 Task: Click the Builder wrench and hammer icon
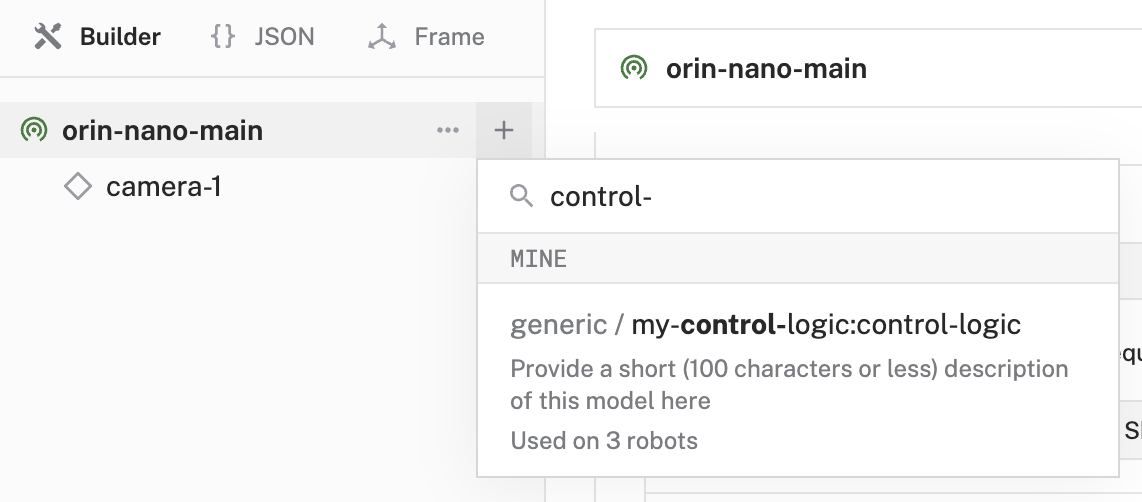(48, 37)
